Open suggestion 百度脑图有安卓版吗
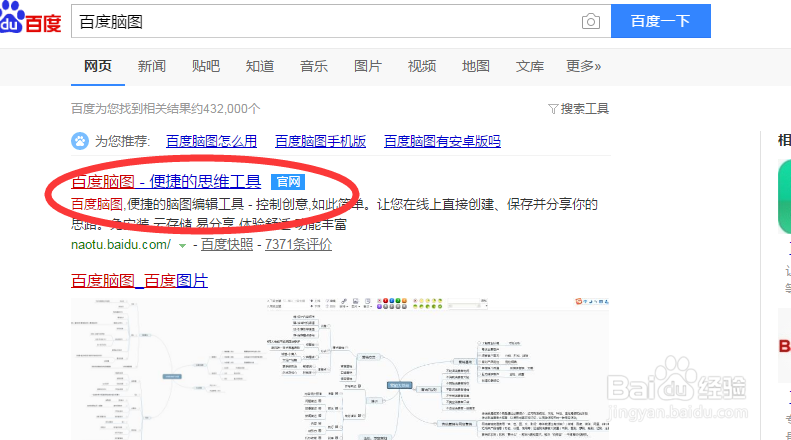This screenshot has width=791, height=440. pos(442,141)
